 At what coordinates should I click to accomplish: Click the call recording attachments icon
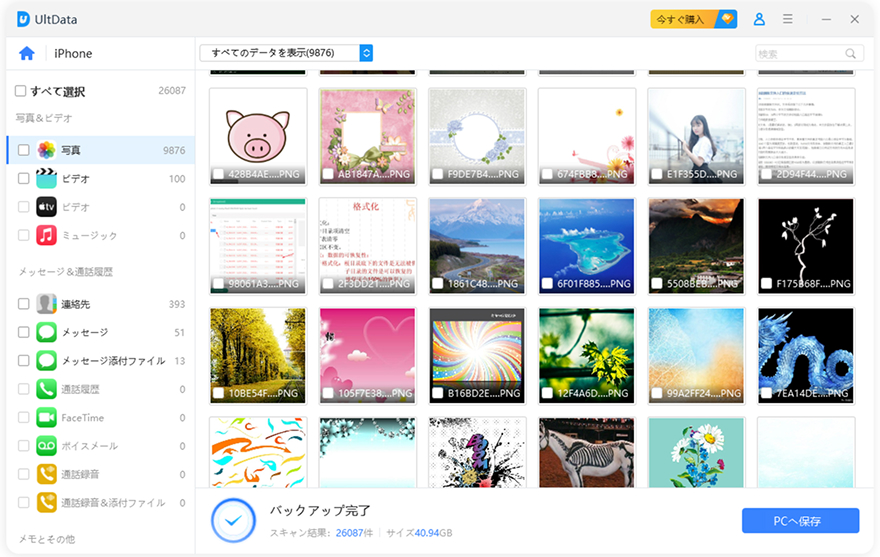(x=47, y=502)
